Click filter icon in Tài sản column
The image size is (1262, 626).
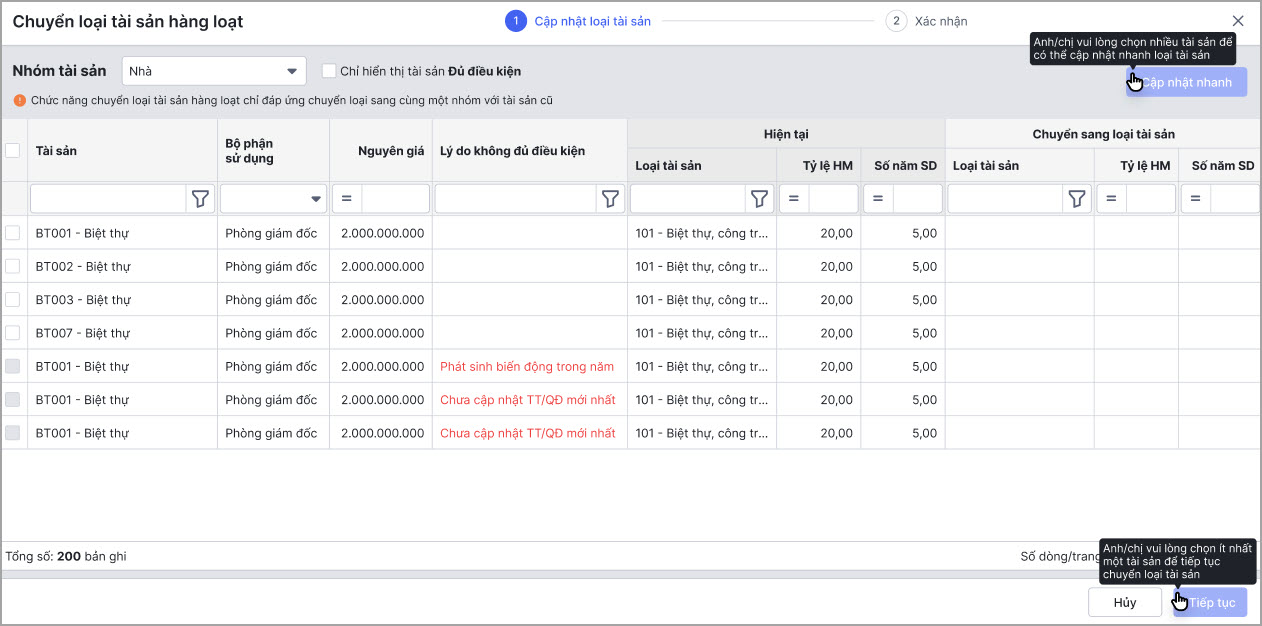[201, 199]
